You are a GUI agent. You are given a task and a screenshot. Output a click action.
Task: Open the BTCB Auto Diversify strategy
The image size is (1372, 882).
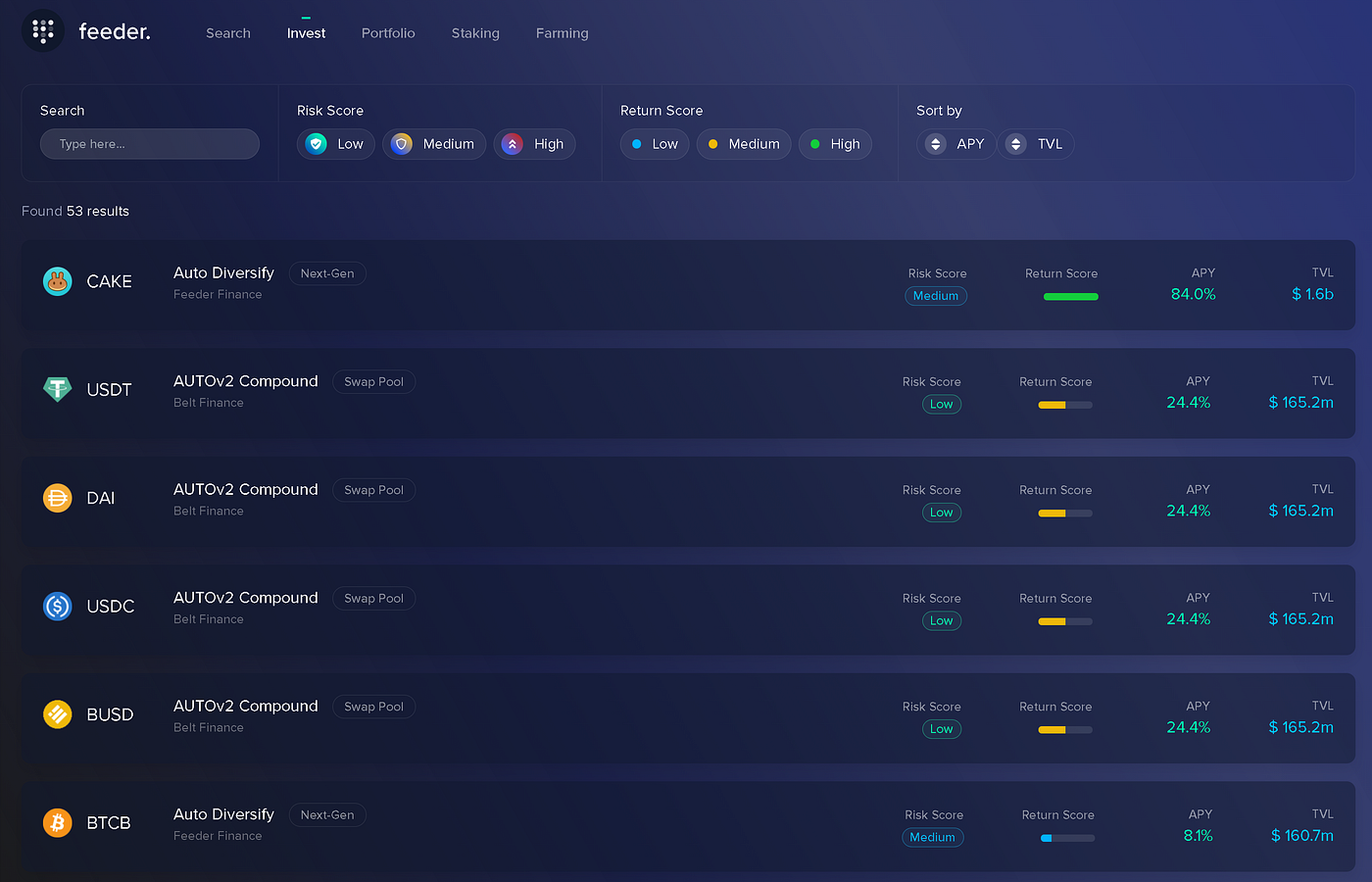point(688,826)
